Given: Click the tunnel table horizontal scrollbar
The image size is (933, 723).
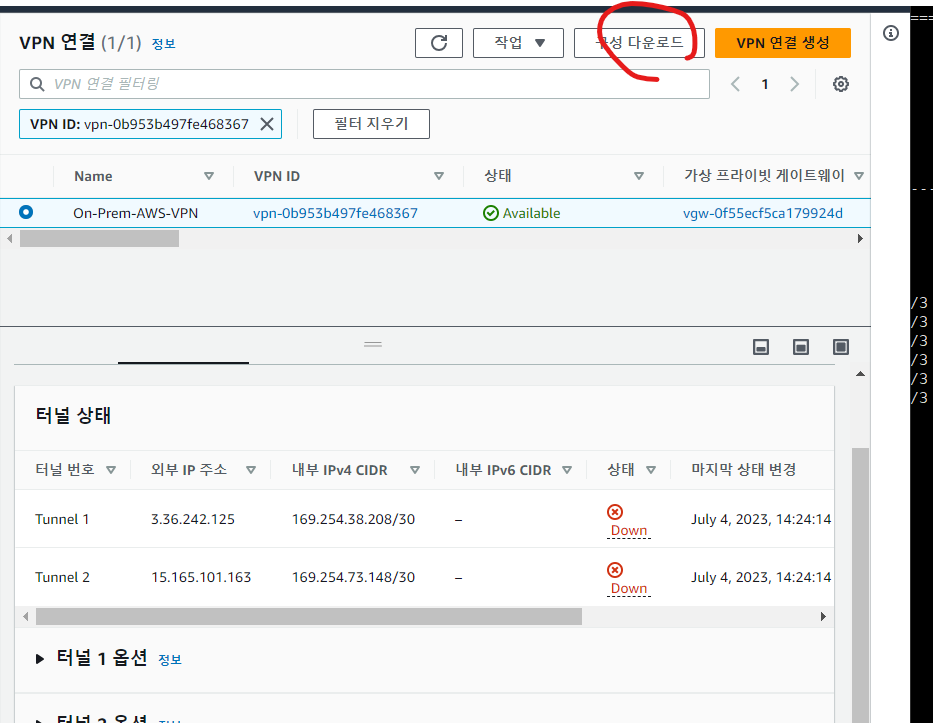Looking at the screenshot, I should click(309, 616).
